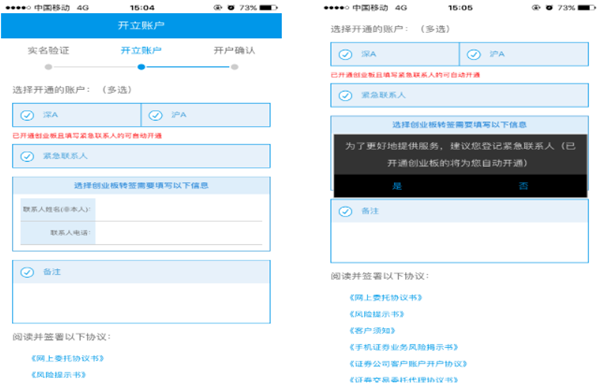Click the 开立账户 blue header title
Screen dimensions: 600x389
[x=141, y=25]
